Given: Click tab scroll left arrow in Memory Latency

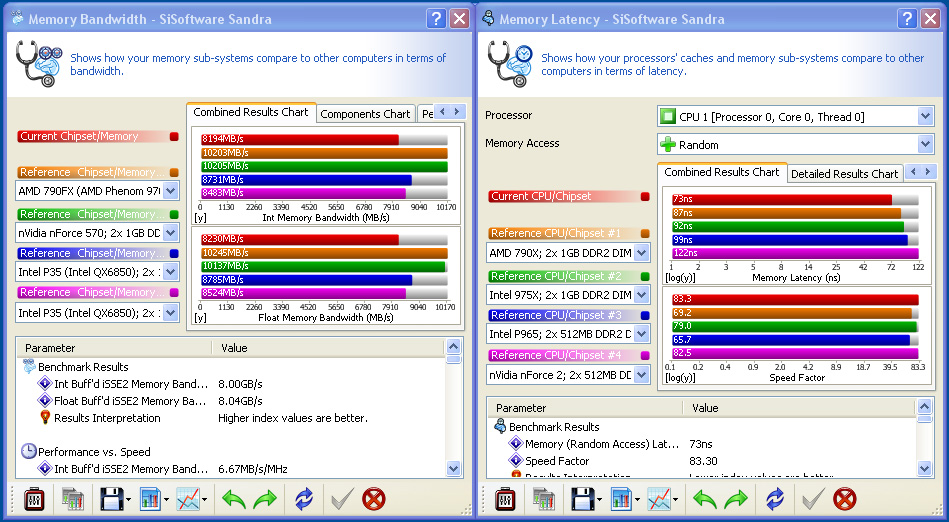Looking at the screenshot, I should pyautogui.click(x=913, y=172).
